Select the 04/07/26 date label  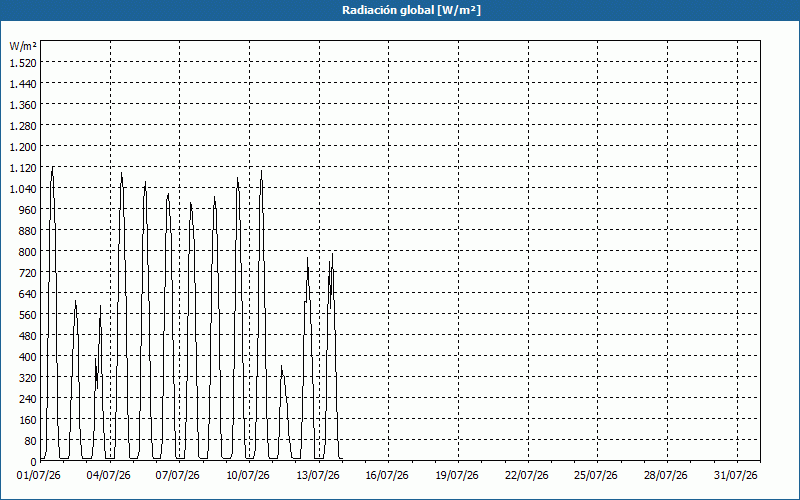pos(109,476)
